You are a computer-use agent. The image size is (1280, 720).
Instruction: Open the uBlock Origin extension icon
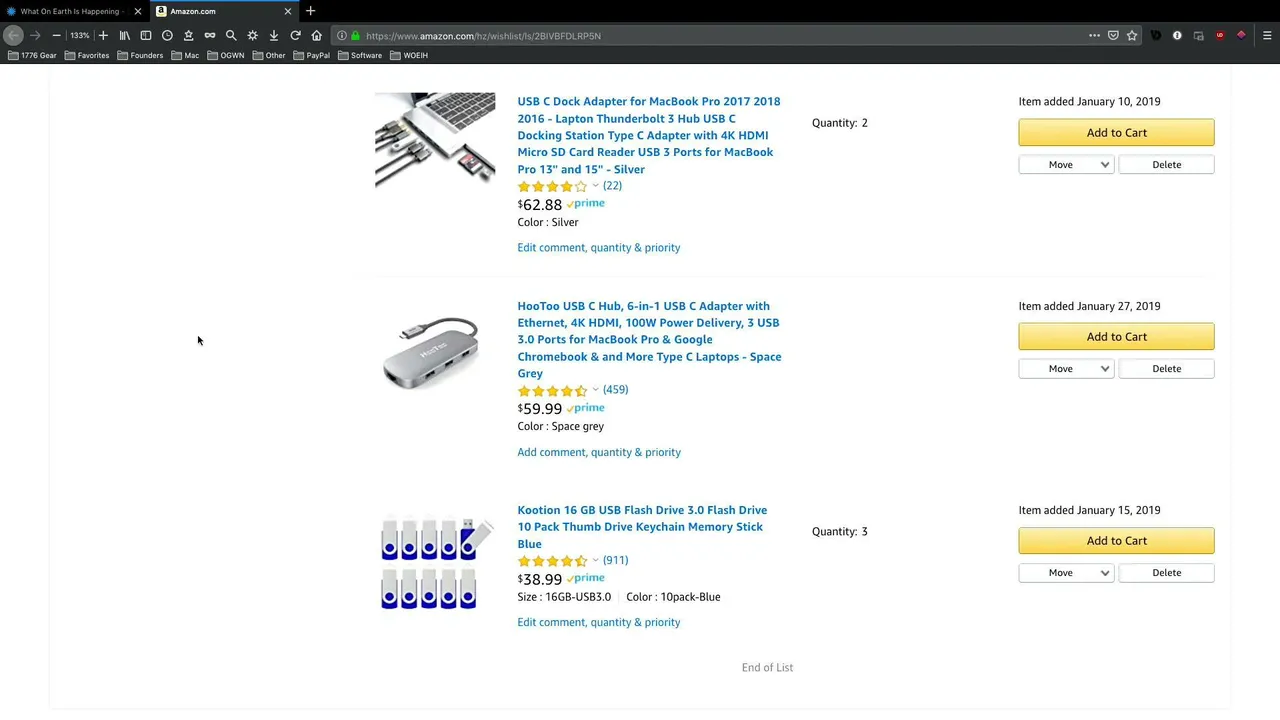[x=1220, y=35]
